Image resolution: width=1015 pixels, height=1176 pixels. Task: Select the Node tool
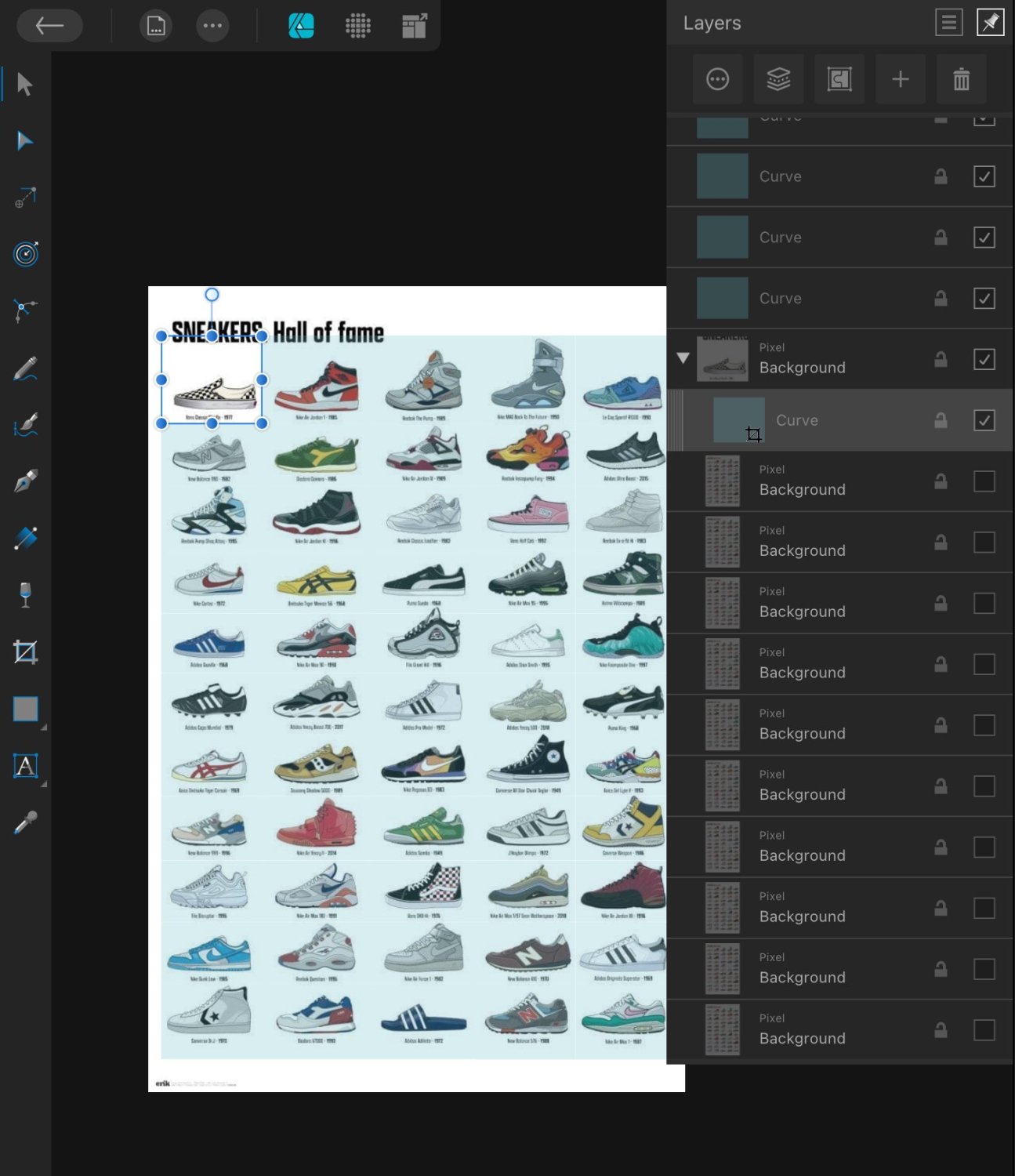(x=25, y=141)
